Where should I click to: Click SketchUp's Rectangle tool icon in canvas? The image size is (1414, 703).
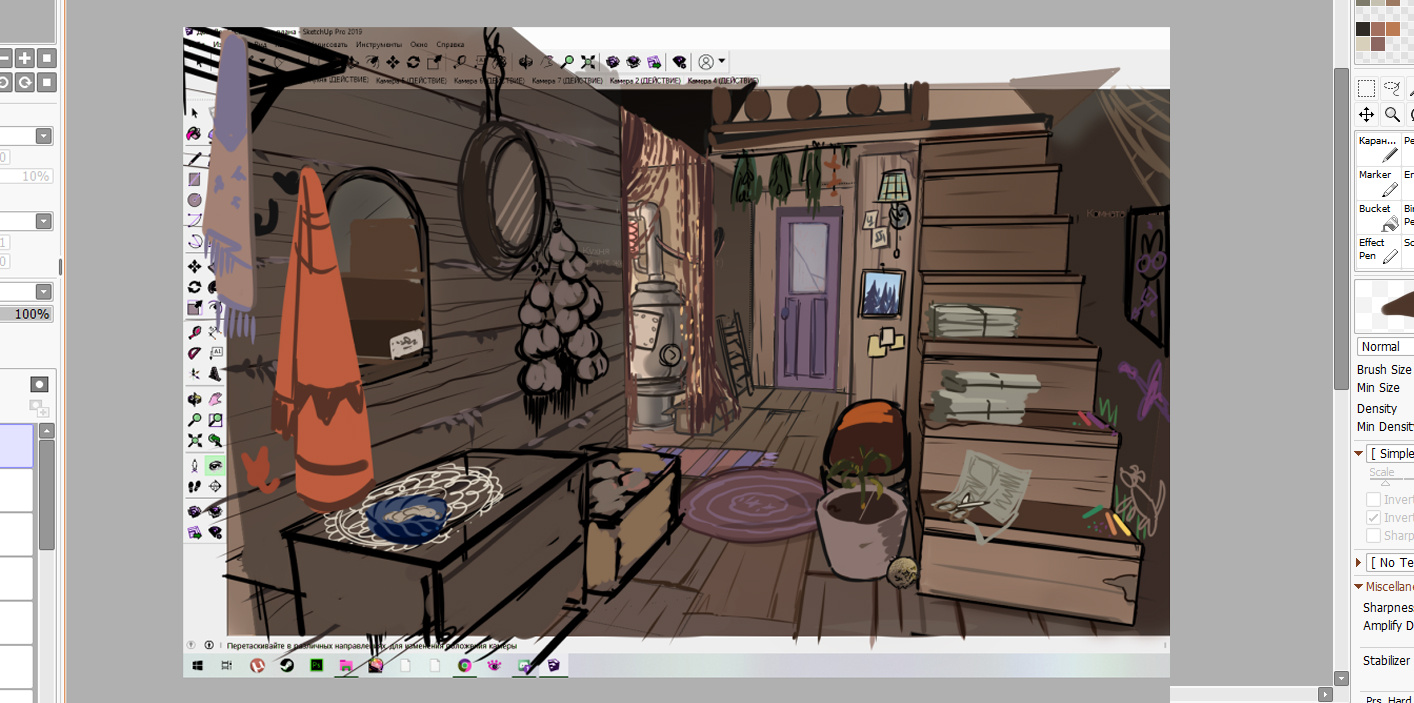tap(194, 179)
